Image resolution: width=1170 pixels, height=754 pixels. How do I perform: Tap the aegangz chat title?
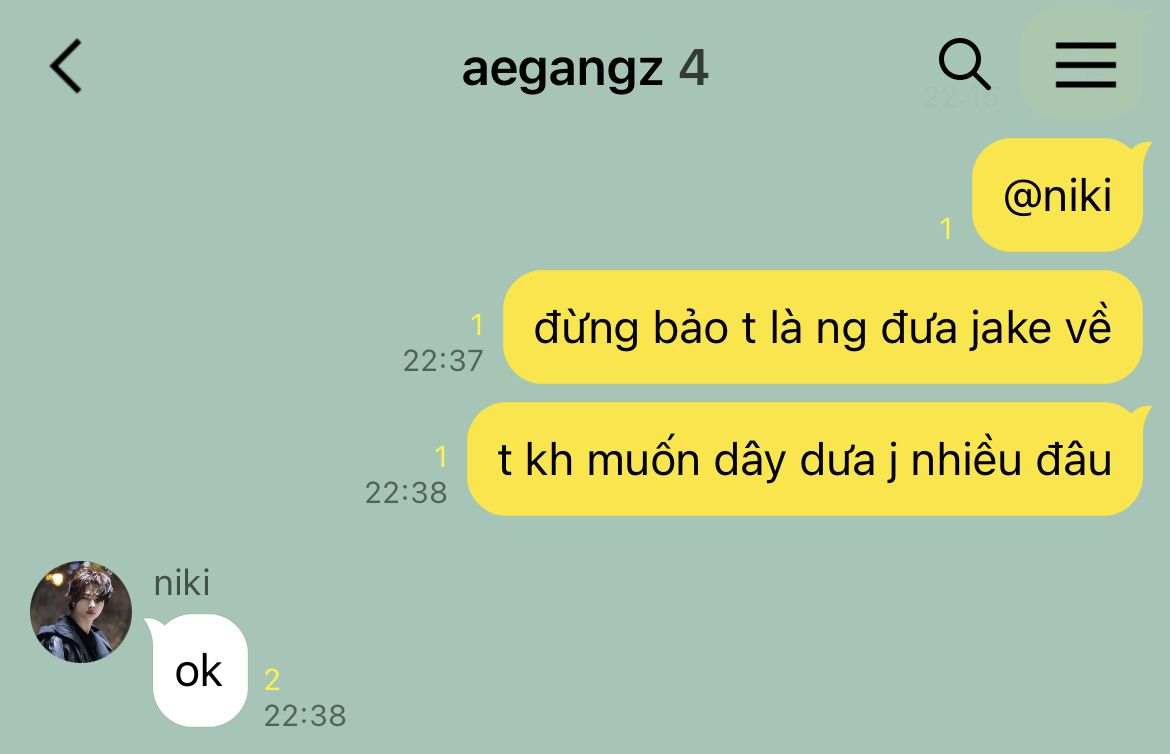[562, 69]
